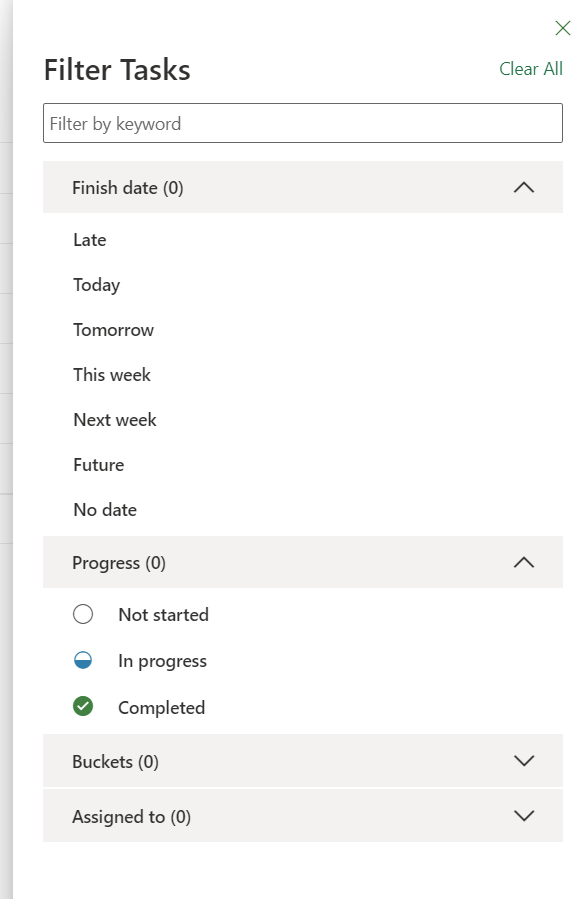Select the This week filter option
Screen dimensions: 587x899
click(112, 375)
